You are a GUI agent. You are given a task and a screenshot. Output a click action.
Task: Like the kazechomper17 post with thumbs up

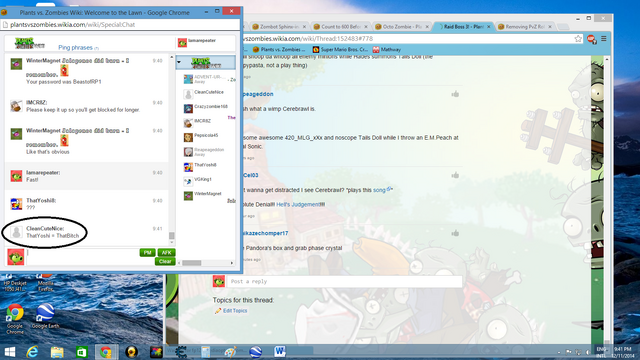(455, 233)
